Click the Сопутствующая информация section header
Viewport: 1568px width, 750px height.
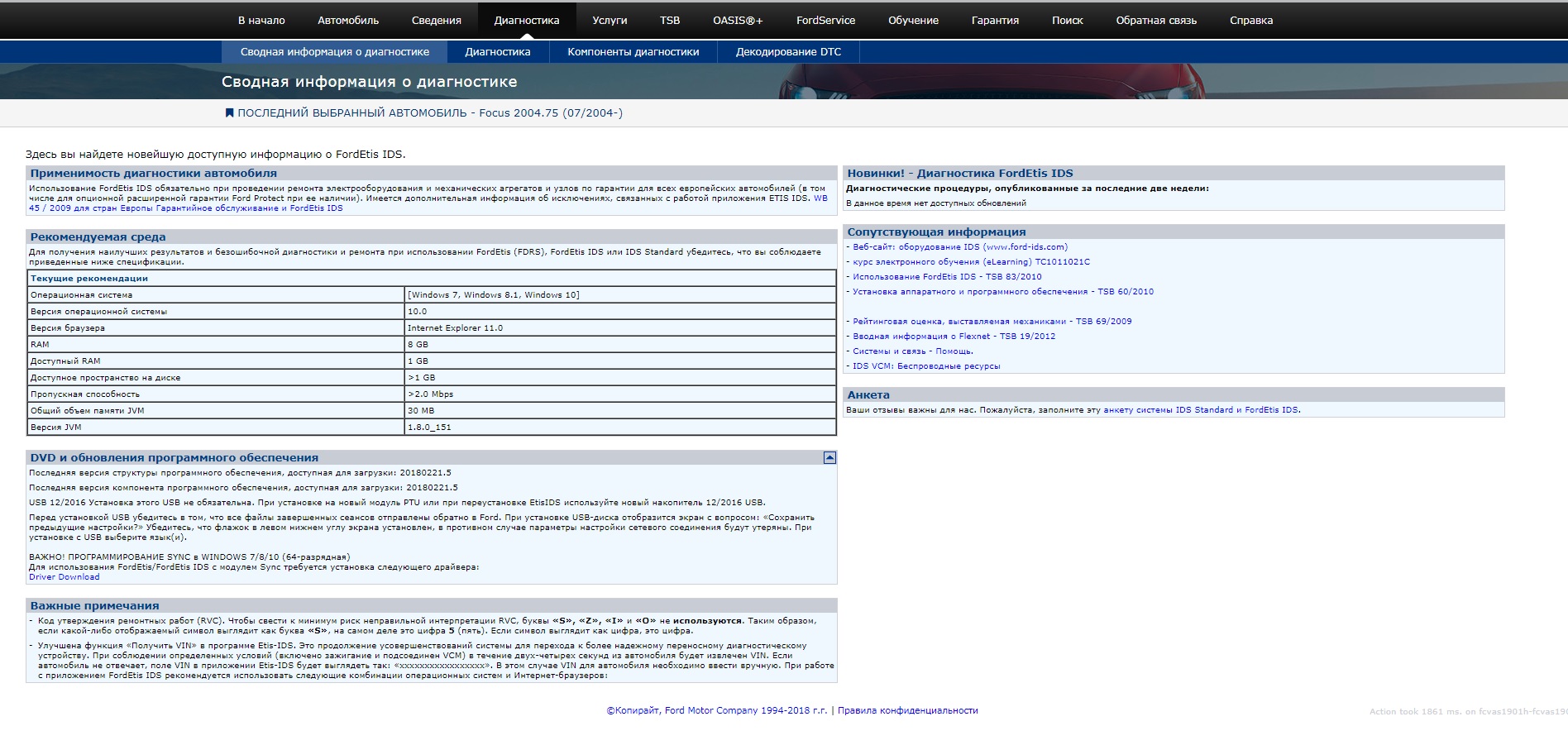[x=1174, y=232]
